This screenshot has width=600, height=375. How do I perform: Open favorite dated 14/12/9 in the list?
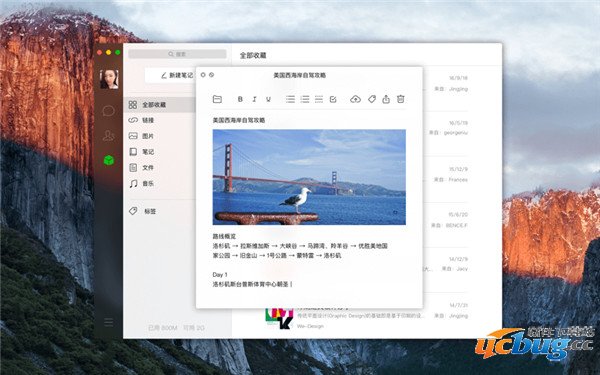(446, 264)
